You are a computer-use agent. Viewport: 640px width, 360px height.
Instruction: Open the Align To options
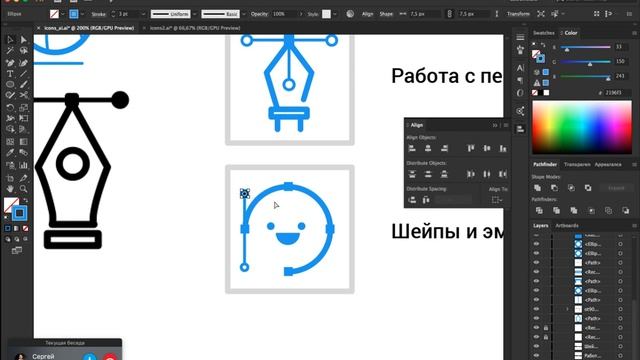[x=496, y=200]
